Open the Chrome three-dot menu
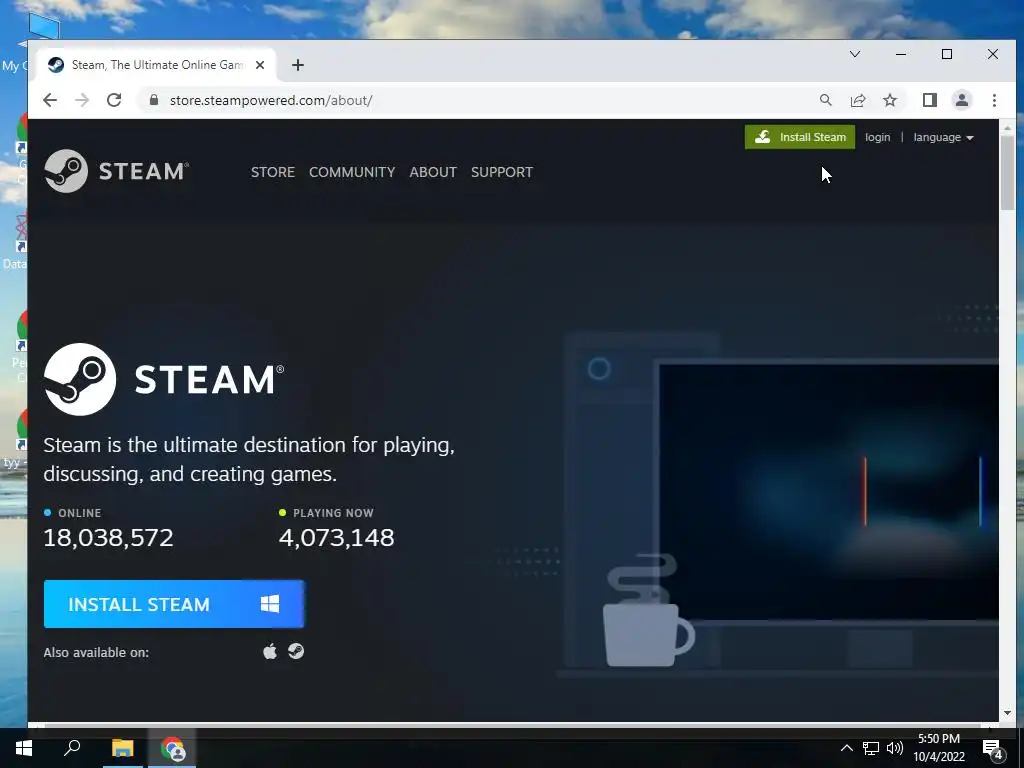Screen dimensions: 1024x768 point(994,100)
